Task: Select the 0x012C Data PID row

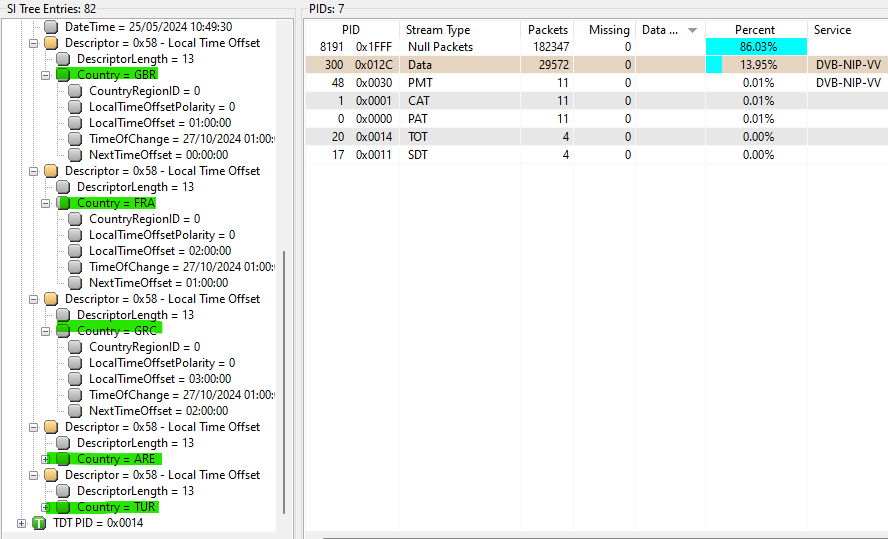Action: click(x=596, y=65)
